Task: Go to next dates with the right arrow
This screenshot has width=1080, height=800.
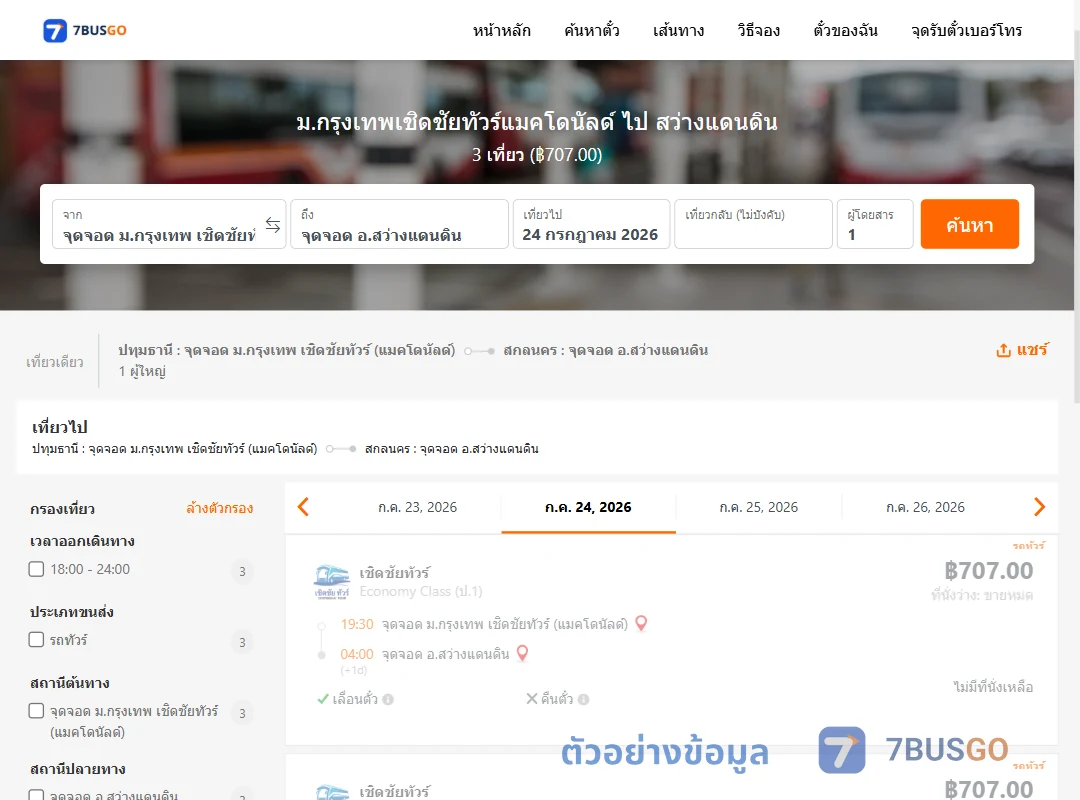Action: (x=1039, y=507)
